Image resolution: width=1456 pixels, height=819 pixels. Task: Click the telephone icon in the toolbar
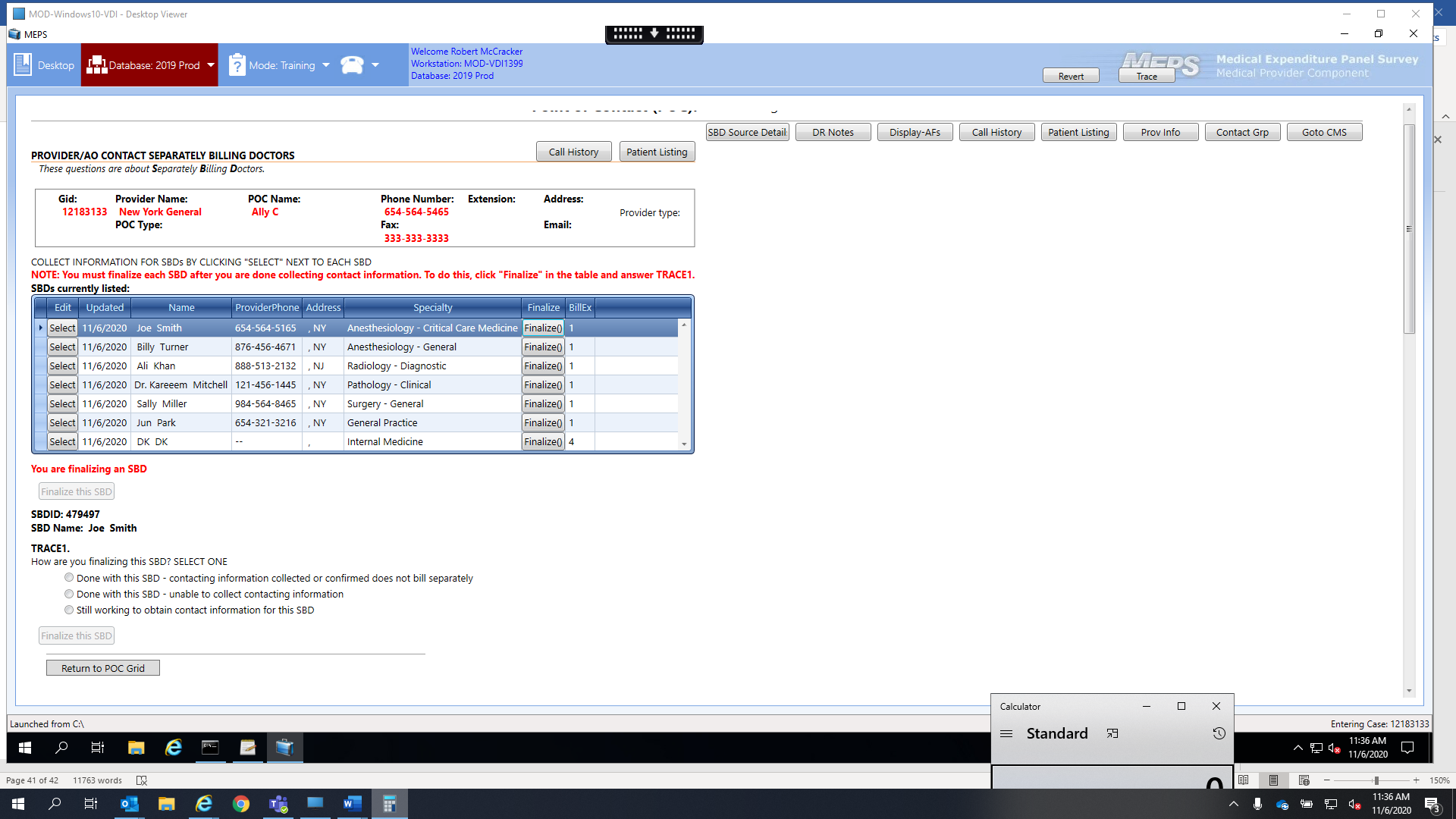point(352,65)
